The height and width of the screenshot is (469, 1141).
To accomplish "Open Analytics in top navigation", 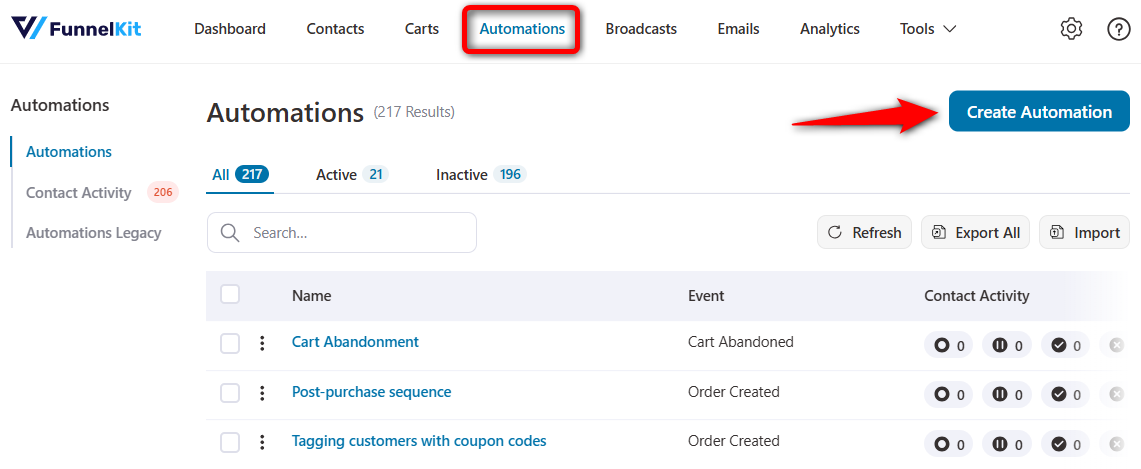I will 830,29.
